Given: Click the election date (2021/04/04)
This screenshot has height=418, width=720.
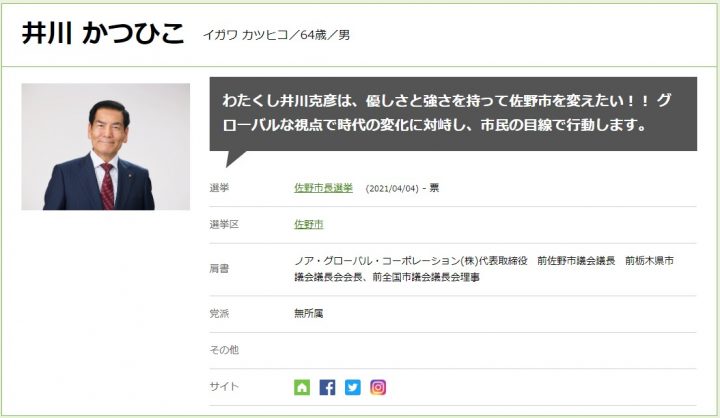Looking at the screenshot, I should [x=392, y=188].
